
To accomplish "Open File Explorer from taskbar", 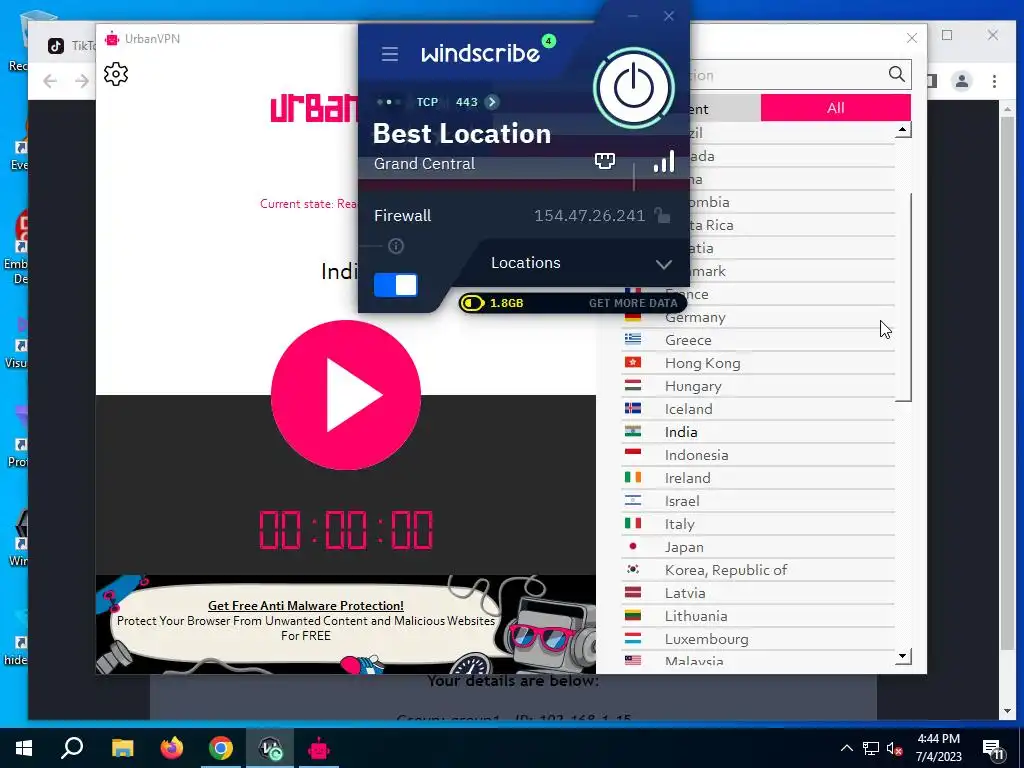I will 122,748.
